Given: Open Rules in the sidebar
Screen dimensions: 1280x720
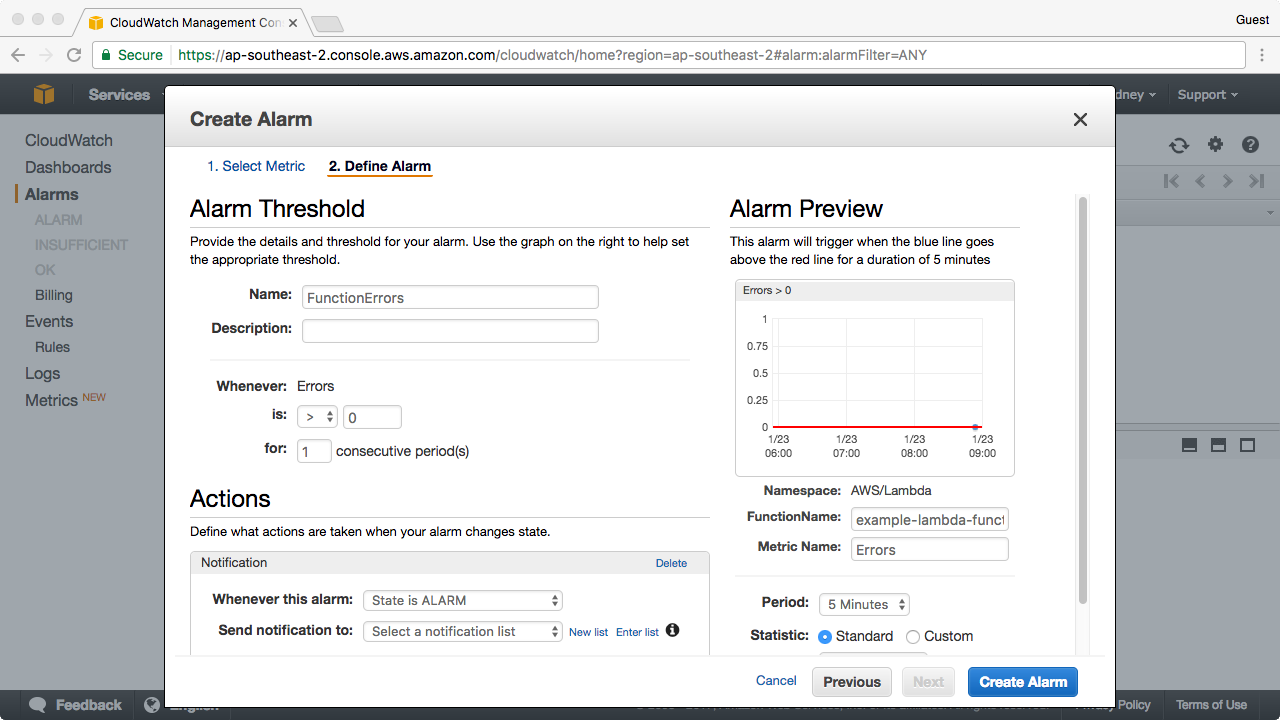Looking at the screenshot, I should [53, 347].
